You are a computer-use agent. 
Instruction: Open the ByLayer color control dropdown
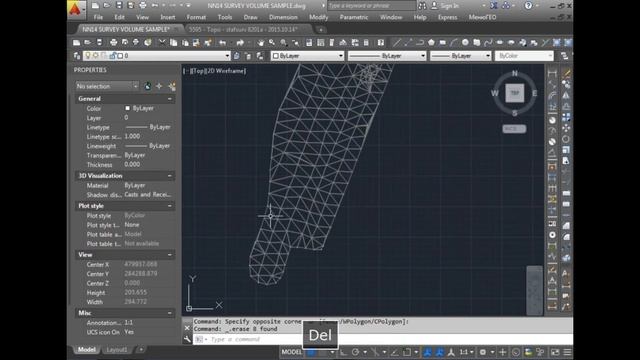coord(308,56)
